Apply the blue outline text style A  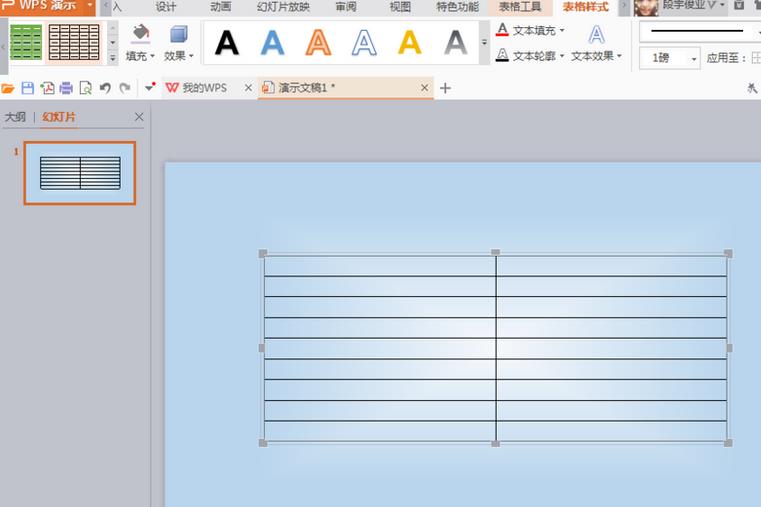[x=364, y=43]
